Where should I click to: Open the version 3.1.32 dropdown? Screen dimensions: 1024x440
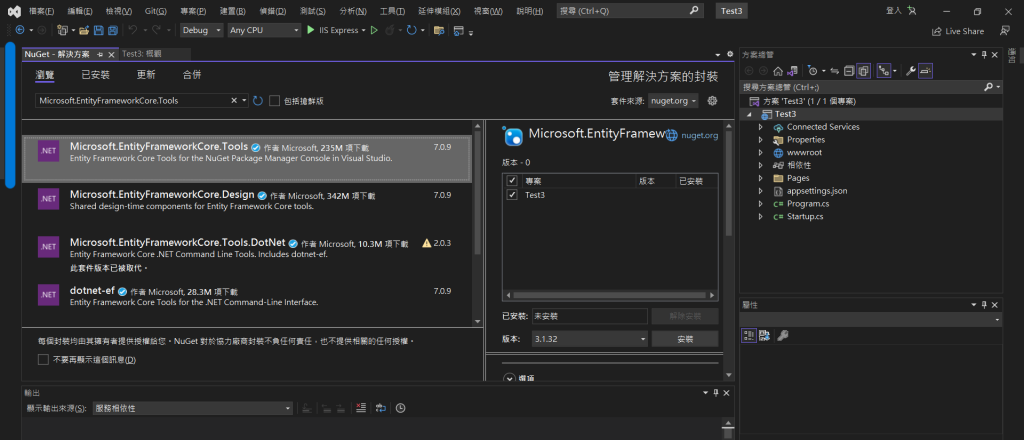click(590, 339)
